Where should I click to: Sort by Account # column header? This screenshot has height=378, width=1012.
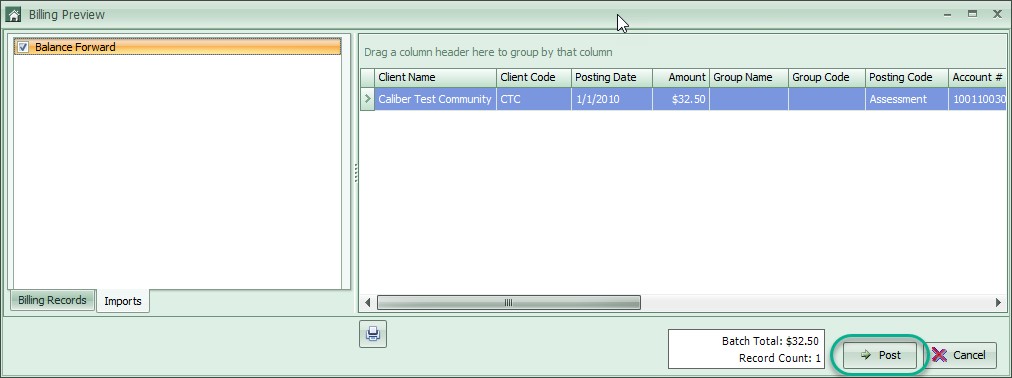tap(977, 77)
